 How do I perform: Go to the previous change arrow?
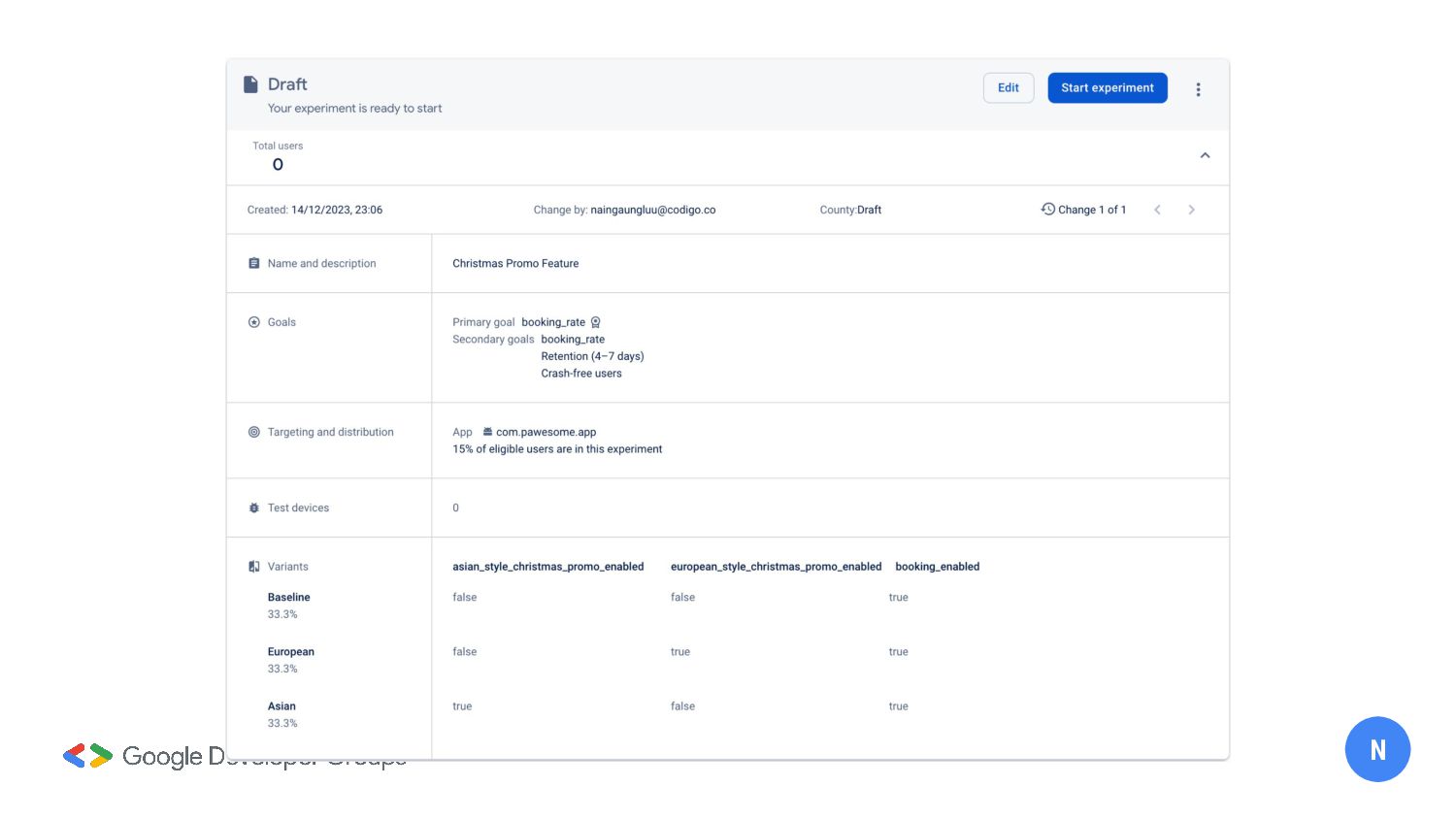(x=1157, y=211)
